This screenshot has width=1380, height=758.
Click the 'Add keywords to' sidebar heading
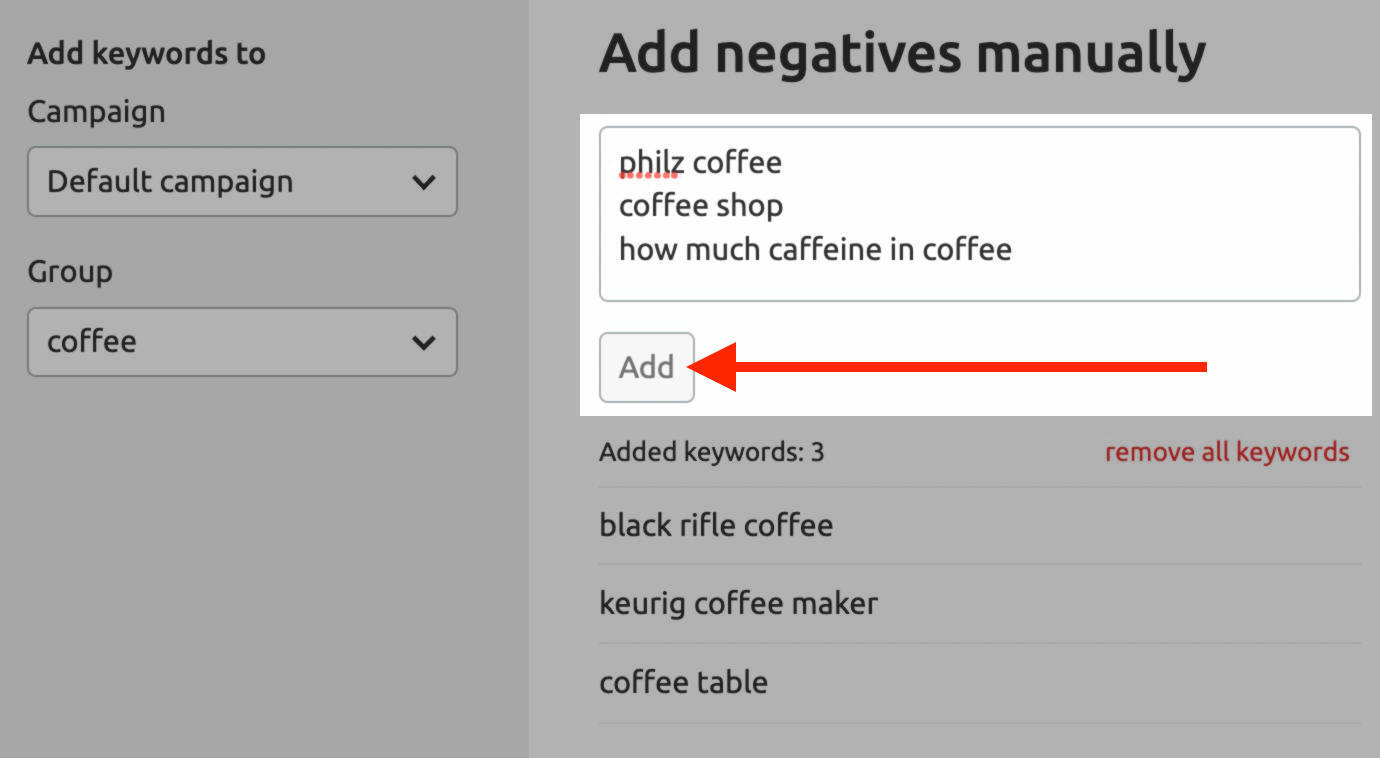tap(146, 53)
